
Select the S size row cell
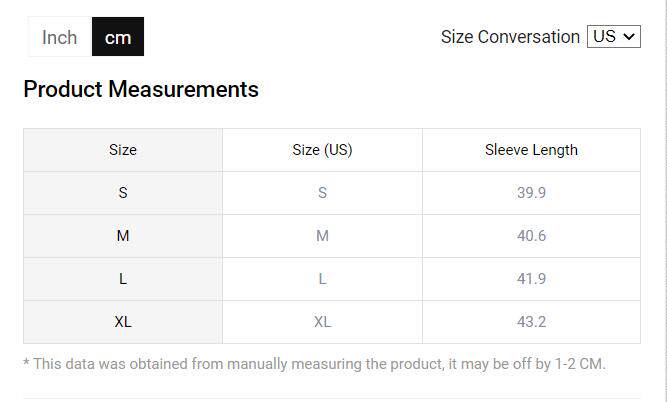coord(123,193)
